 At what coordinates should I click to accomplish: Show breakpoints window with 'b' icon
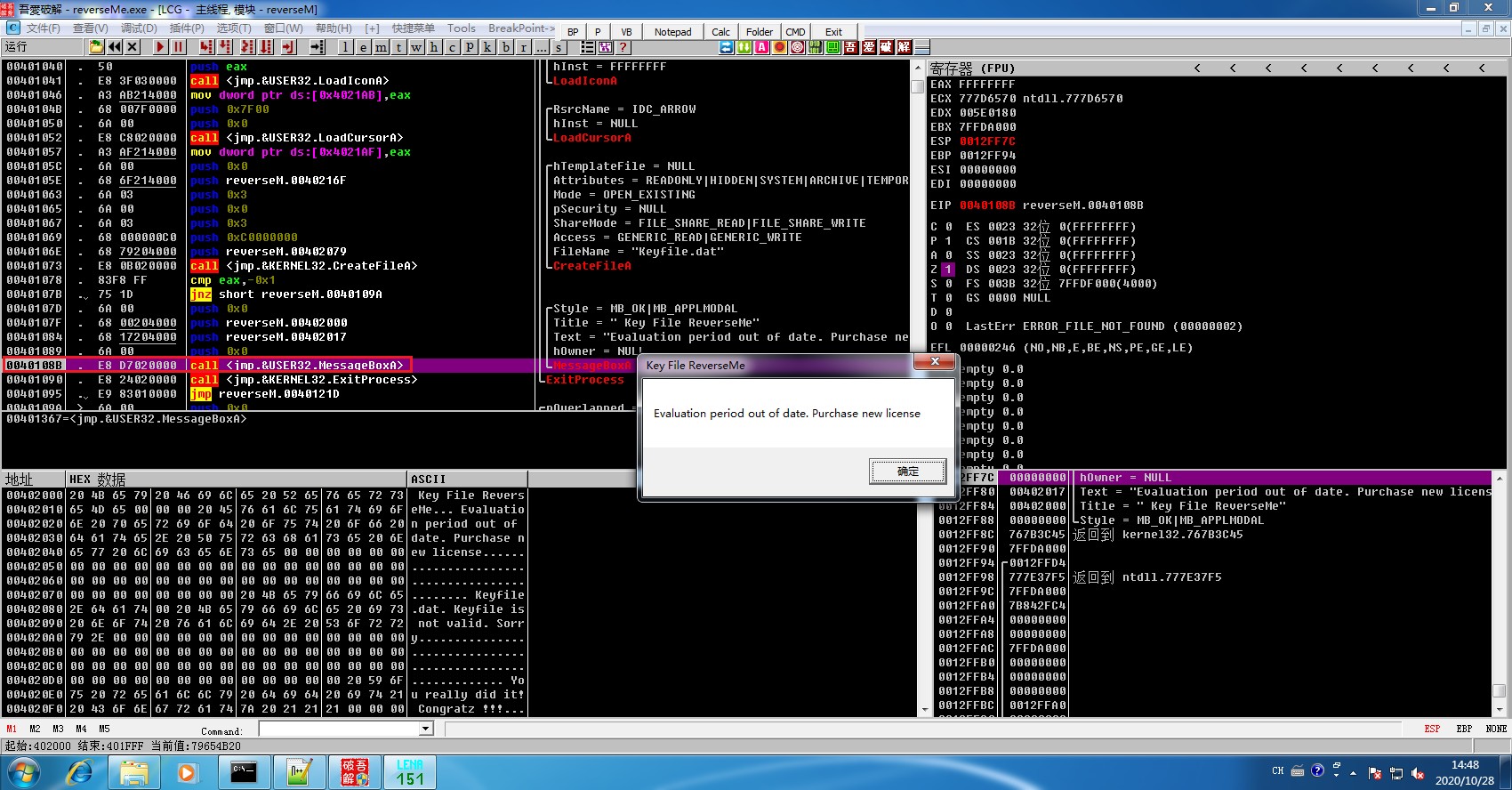pyautogui.click(x=506, y=47)
